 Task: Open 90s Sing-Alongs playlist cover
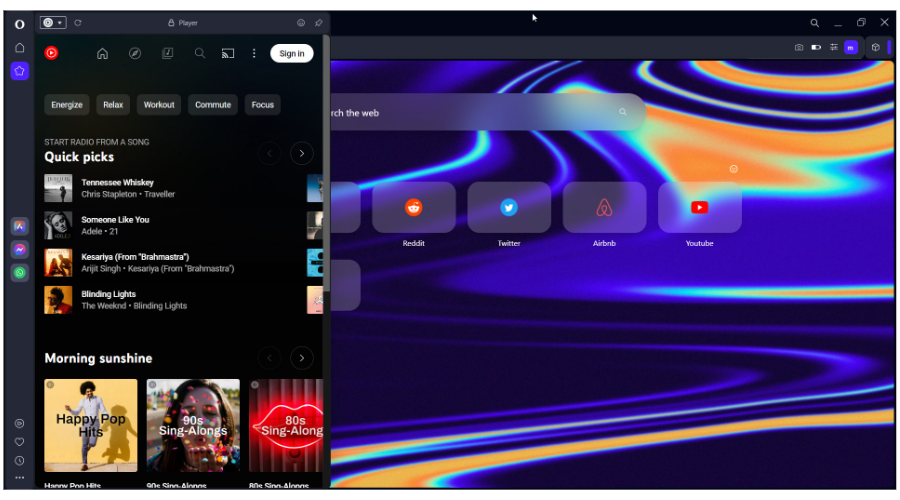(193, 425)
